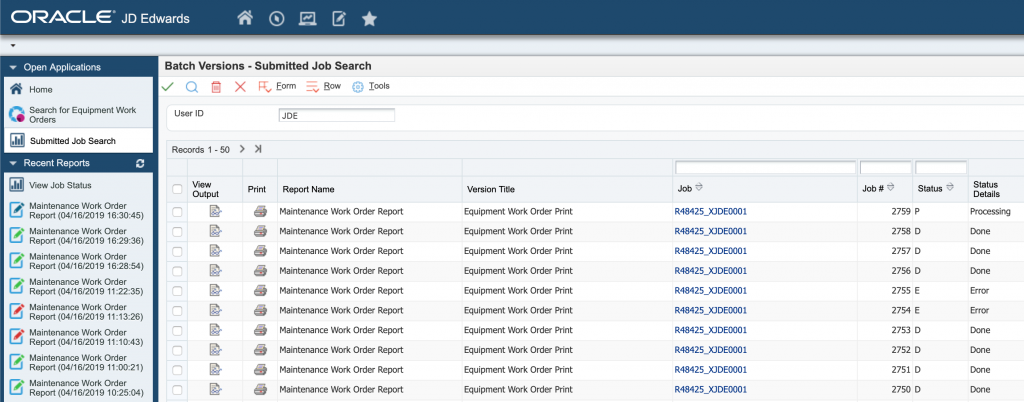Open the Tools menu

(x=371, y=87)
